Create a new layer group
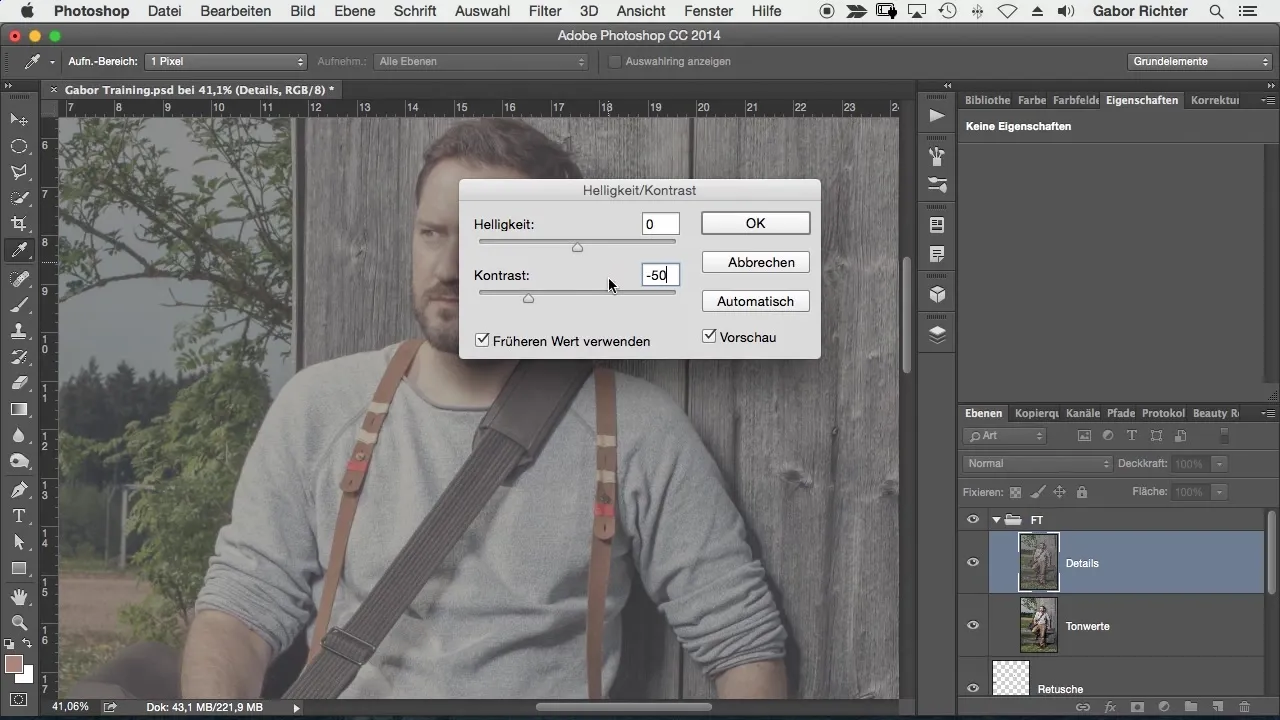1280x720 pixels. coord(1190,707)
